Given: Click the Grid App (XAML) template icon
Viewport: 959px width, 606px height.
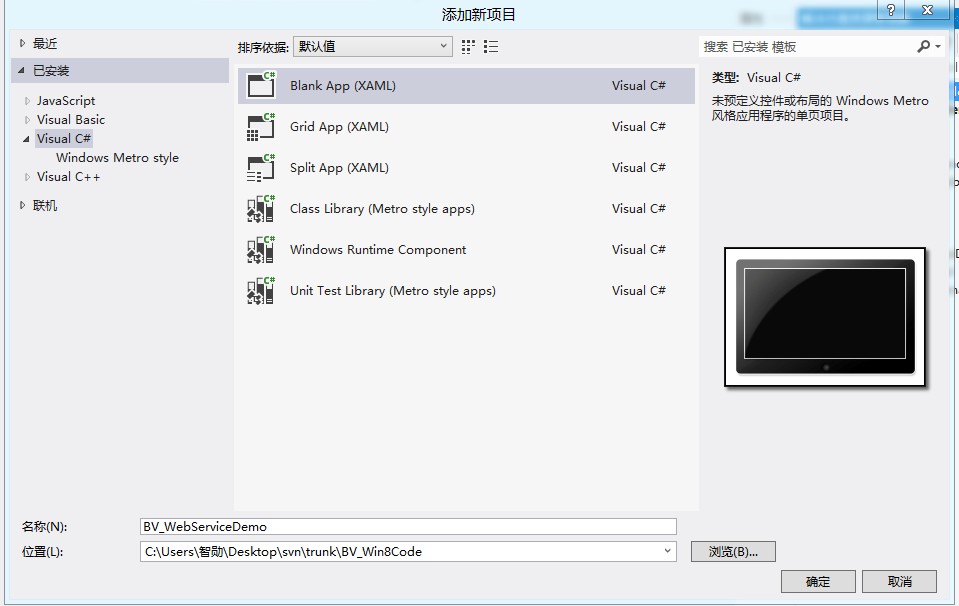Looking at the screenshot, I should [x=260, y=127].
